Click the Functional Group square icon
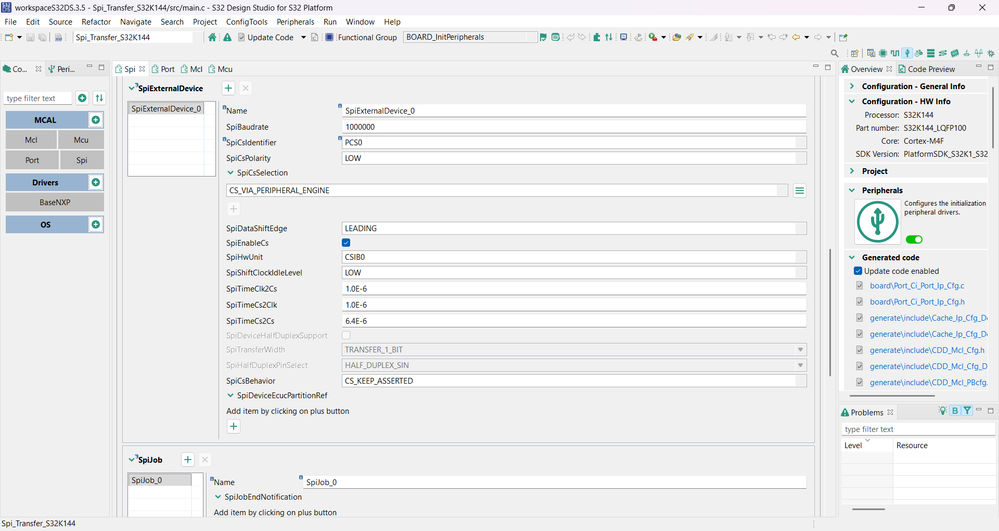The width and height of the screenshot is (999, 531). (x=329, y=37)
